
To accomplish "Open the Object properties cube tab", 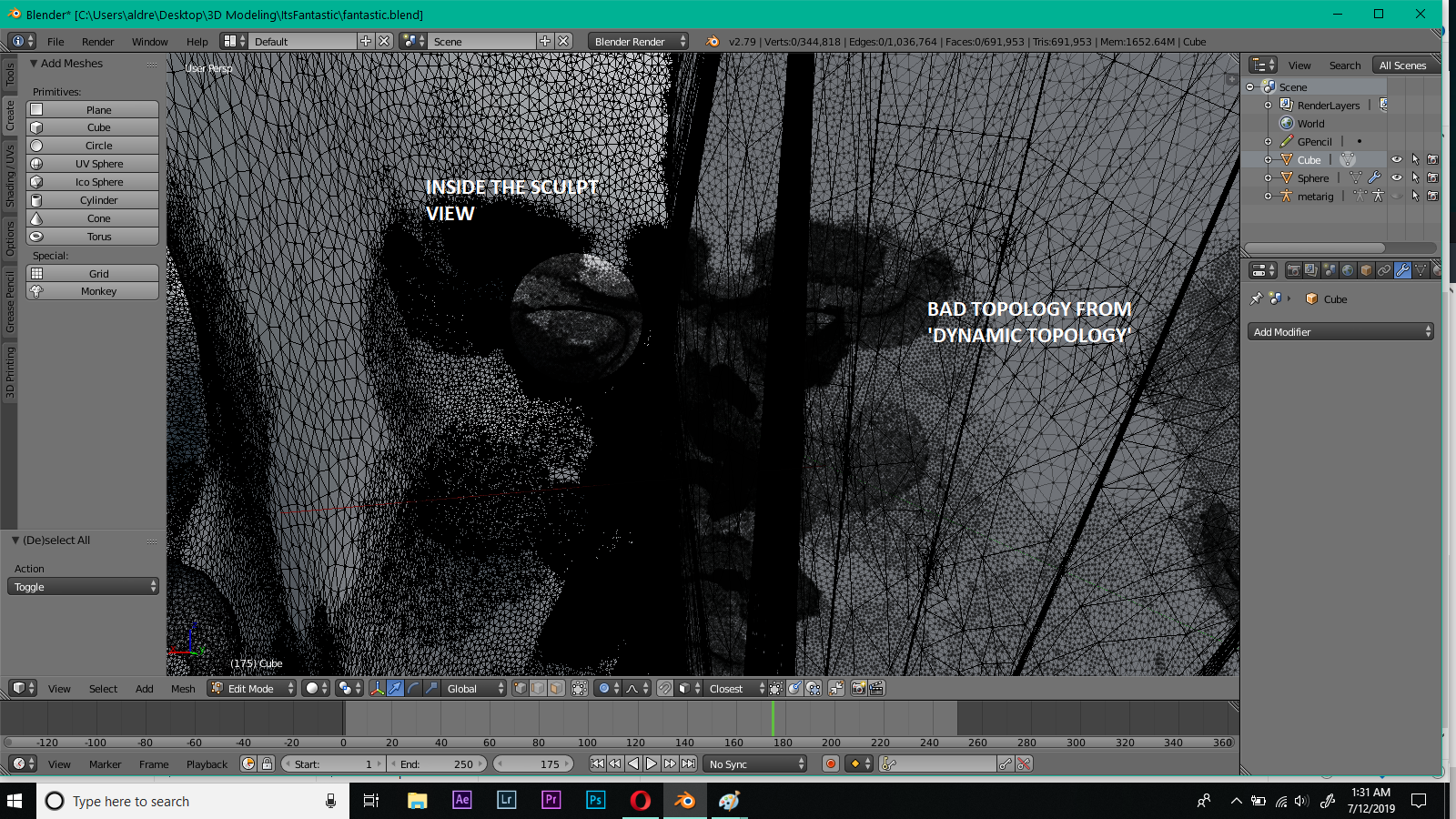I will (x=1366, y=270).
